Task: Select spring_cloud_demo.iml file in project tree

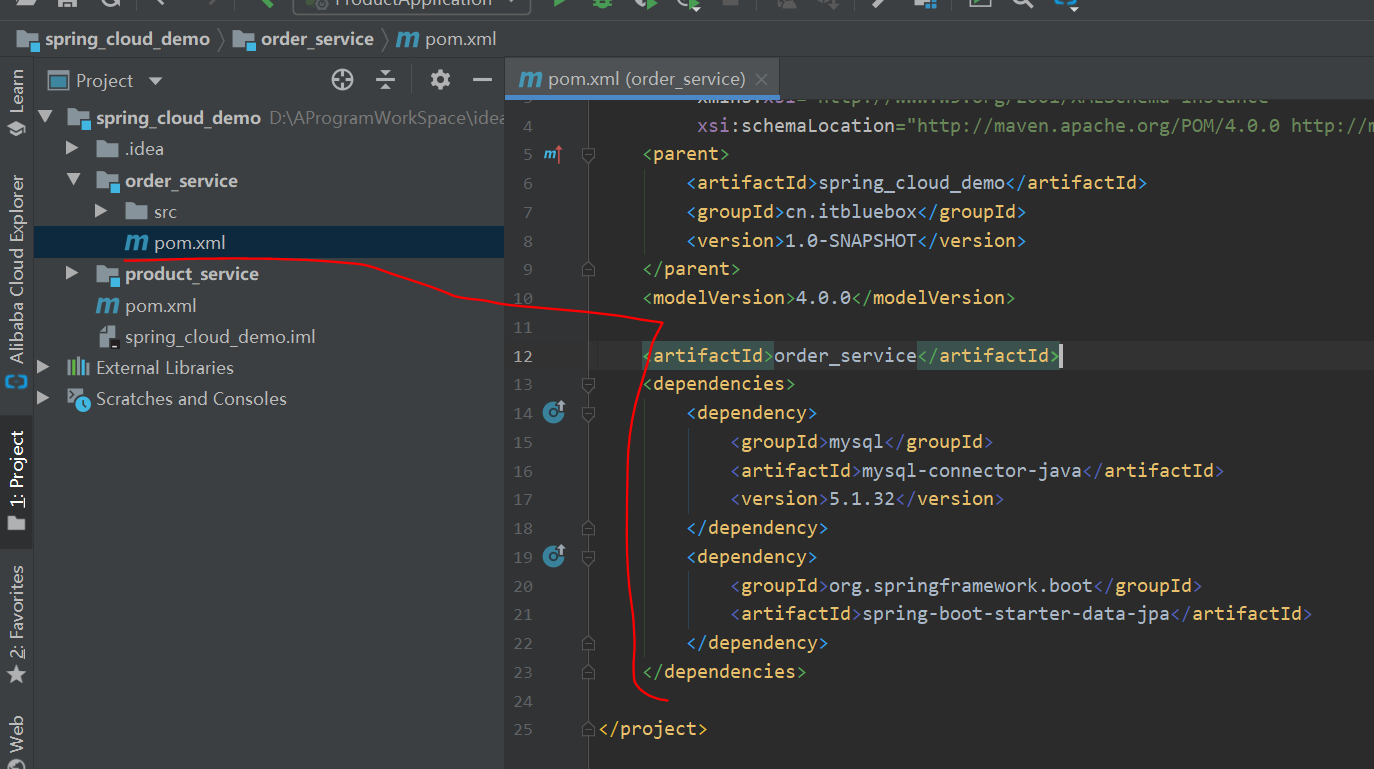Action: click(219, 337)
